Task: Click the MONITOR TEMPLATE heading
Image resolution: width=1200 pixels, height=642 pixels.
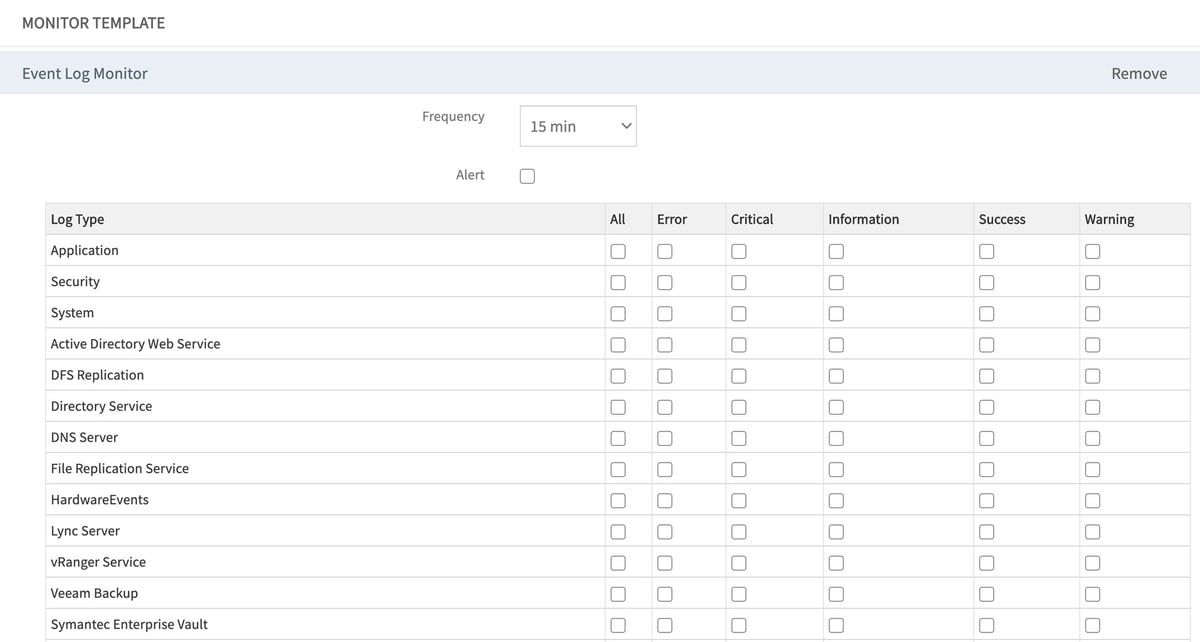Action: [x=93, y=22]
